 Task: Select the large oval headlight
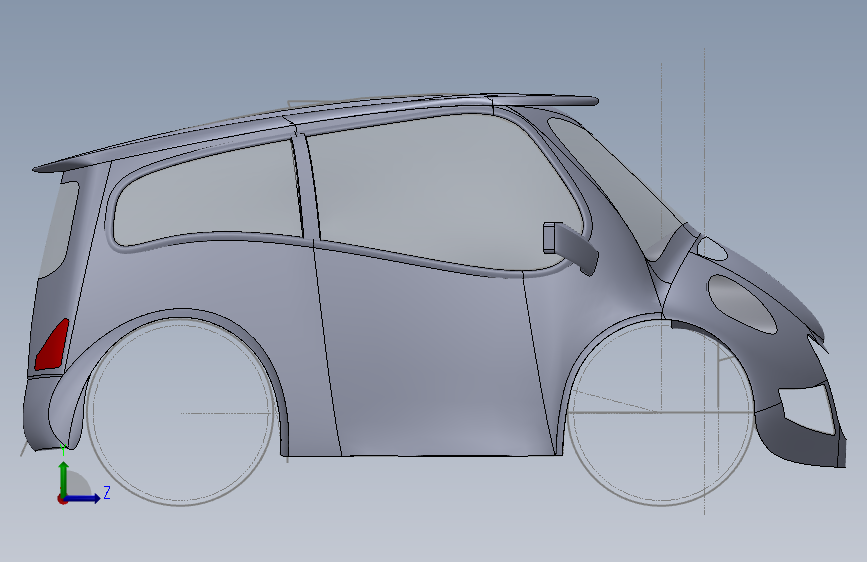tap(742, 304)
